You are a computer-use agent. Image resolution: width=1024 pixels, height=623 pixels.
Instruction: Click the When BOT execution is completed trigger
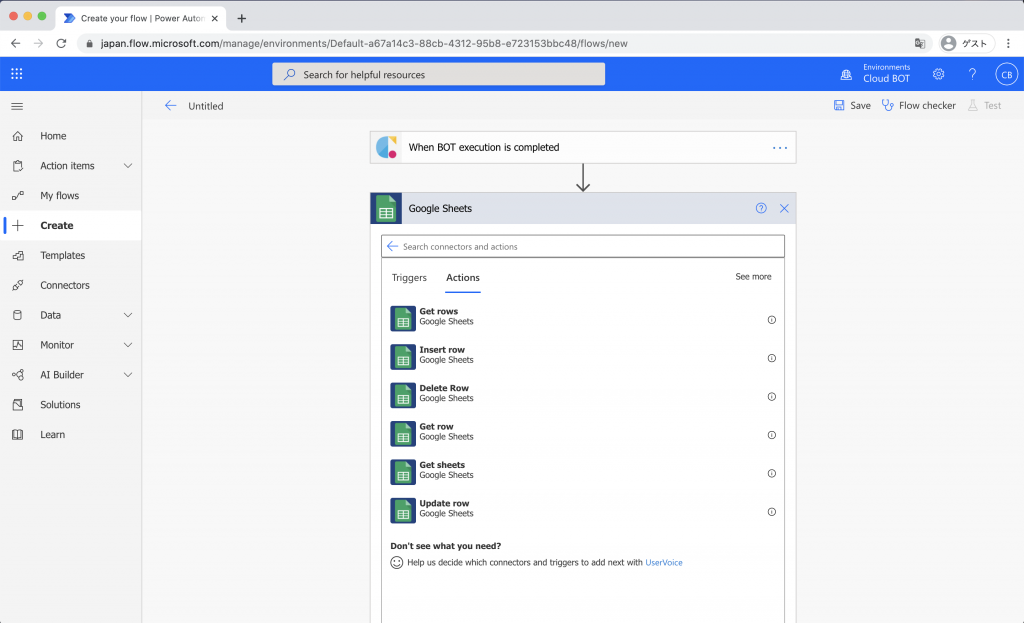[x=583, y=148]
